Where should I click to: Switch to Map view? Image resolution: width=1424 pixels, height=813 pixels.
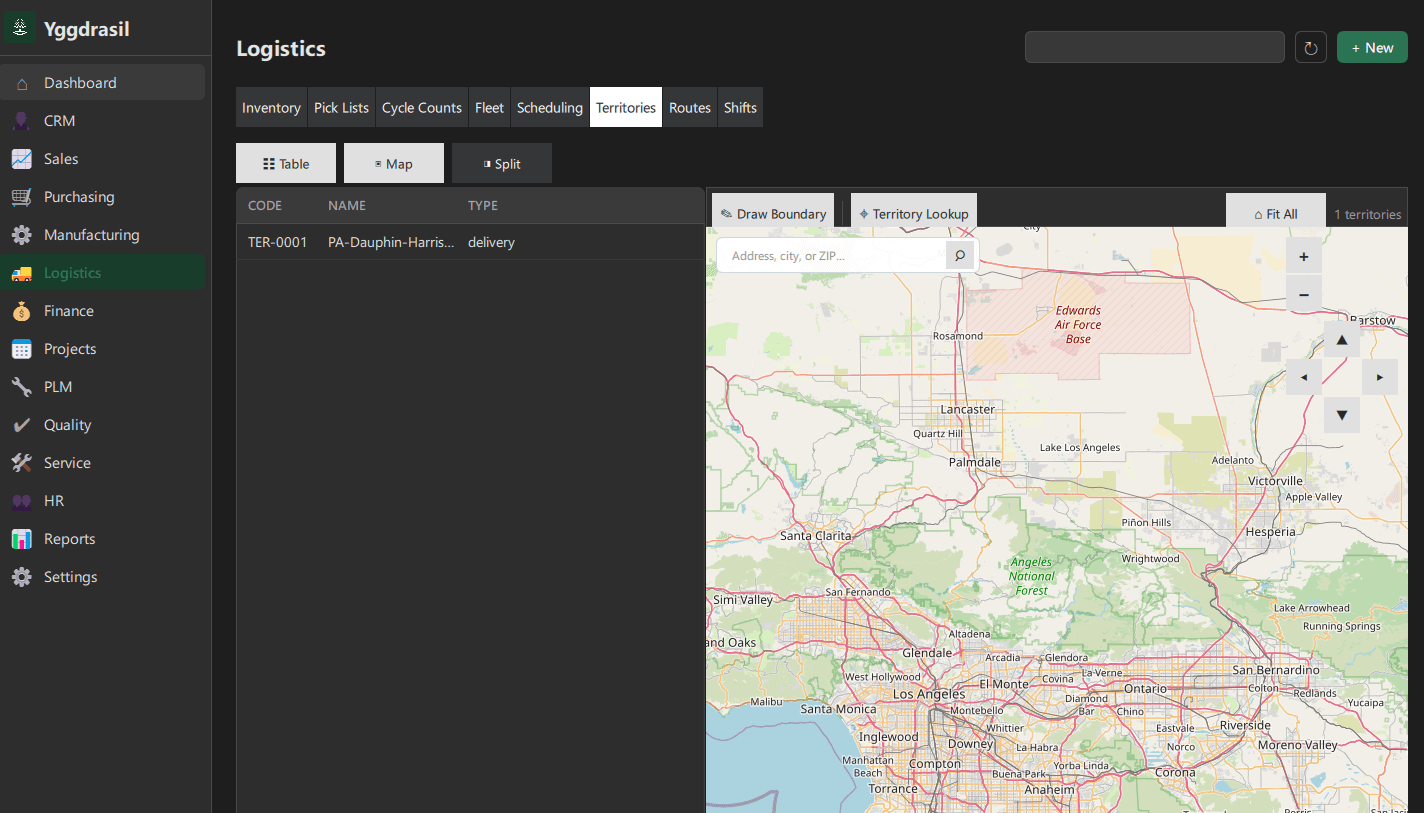pos(393,163)
